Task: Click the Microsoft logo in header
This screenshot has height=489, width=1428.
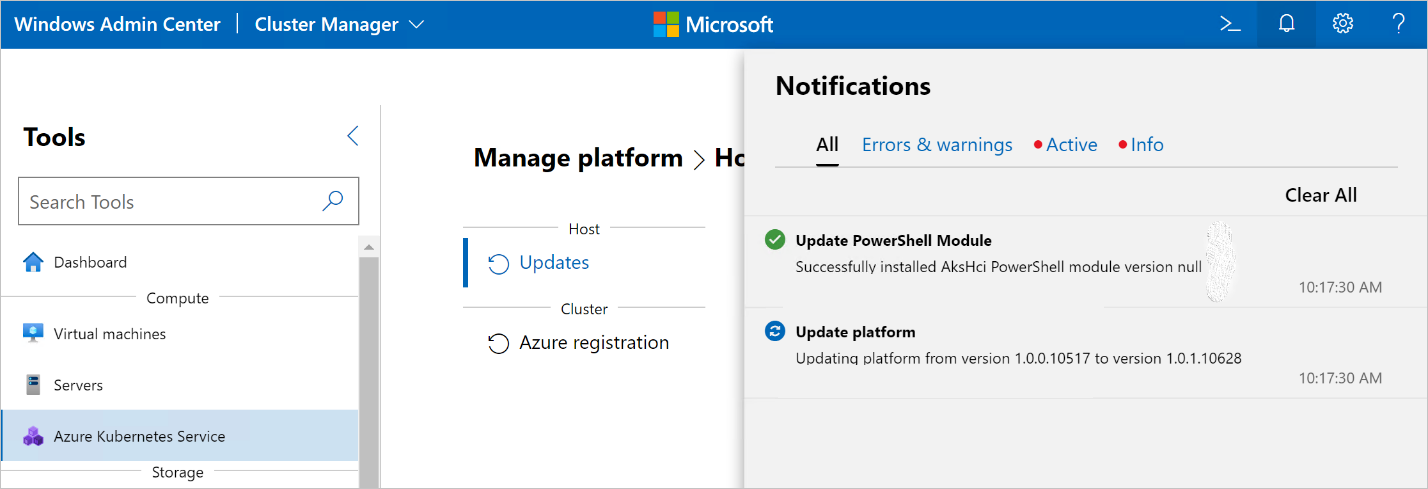Action: click(713, 24)
